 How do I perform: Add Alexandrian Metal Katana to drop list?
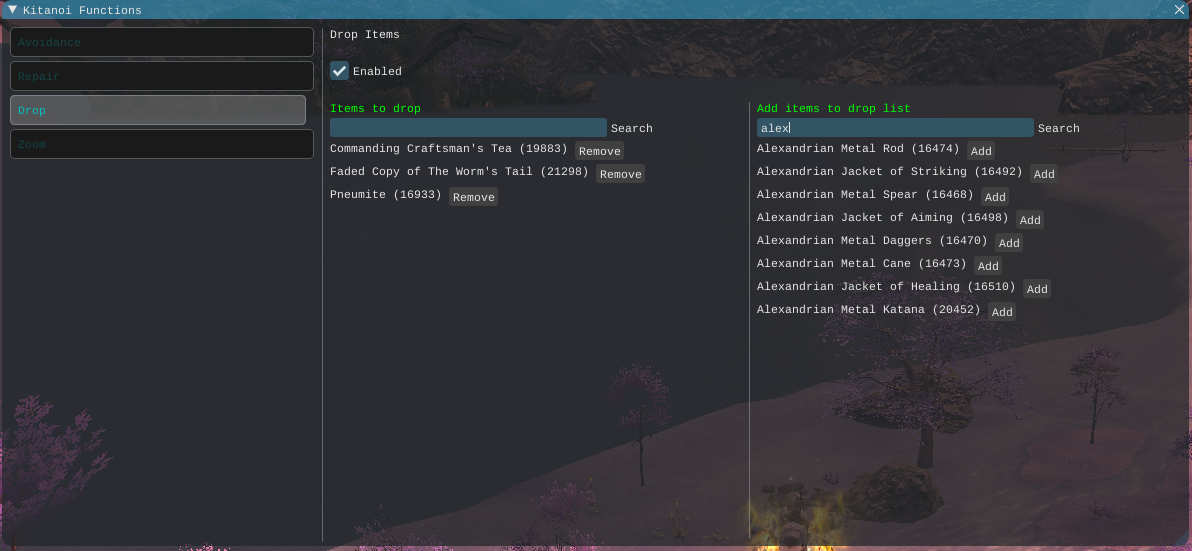(x=1002, y=312)
